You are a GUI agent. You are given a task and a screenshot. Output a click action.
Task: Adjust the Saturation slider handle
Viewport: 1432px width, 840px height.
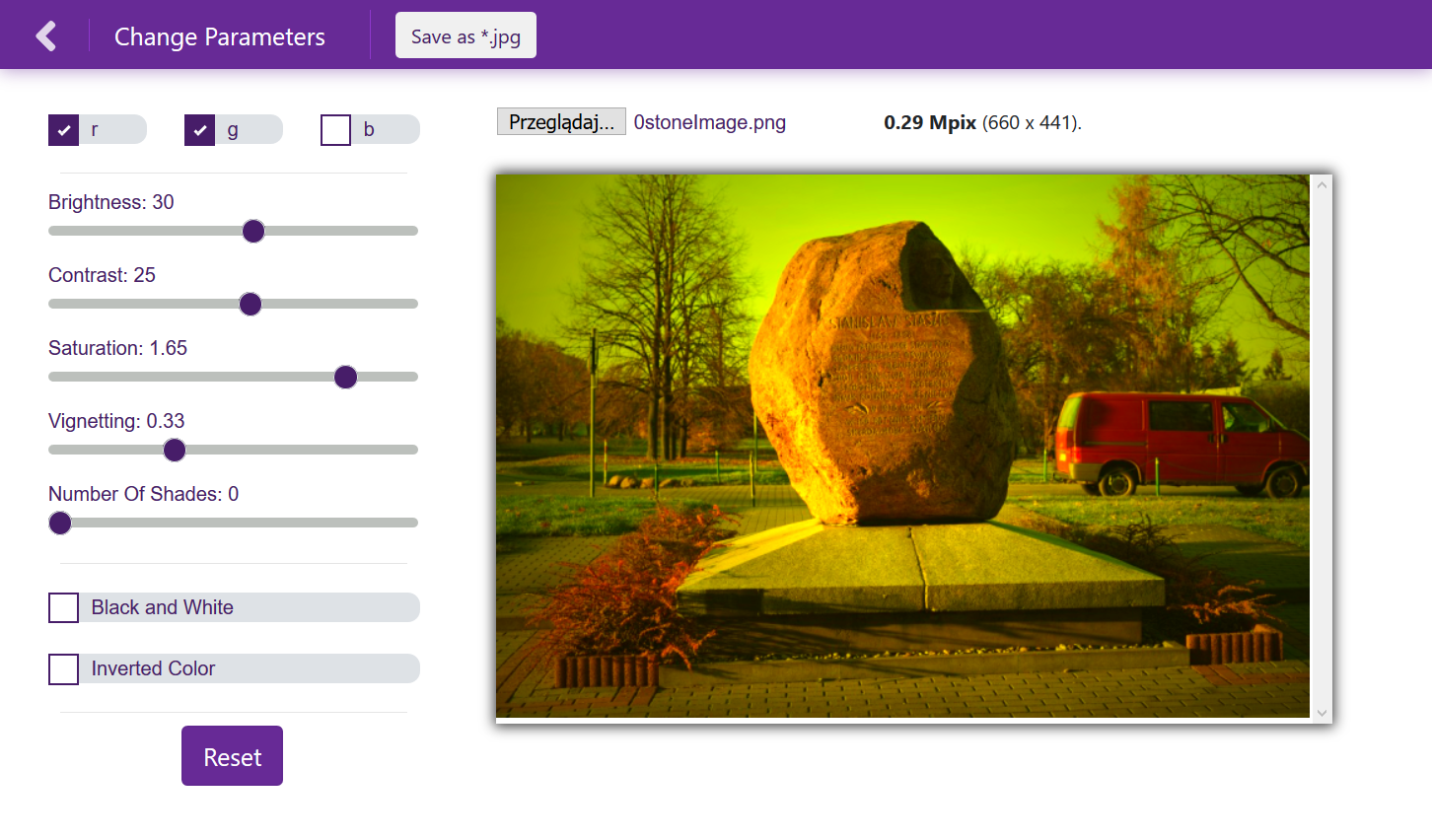[345, 377]
